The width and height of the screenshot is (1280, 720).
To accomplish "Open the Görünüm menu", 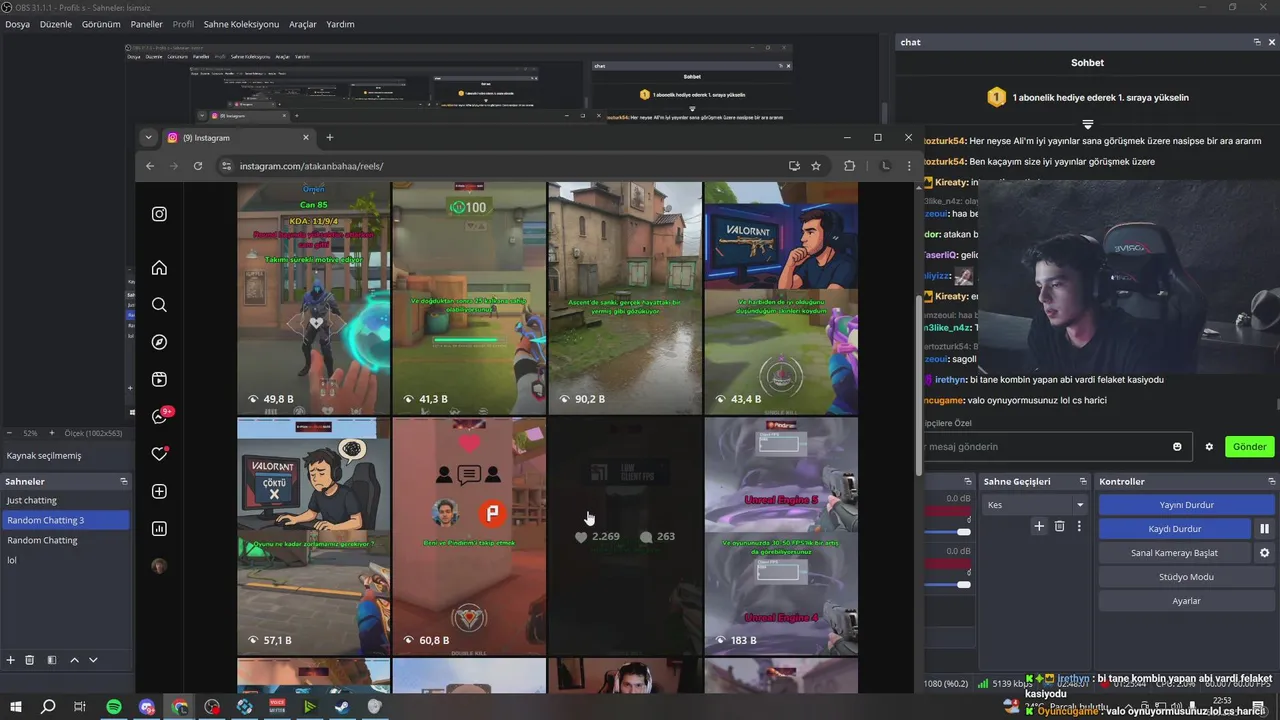I will [x=101, y=24].
